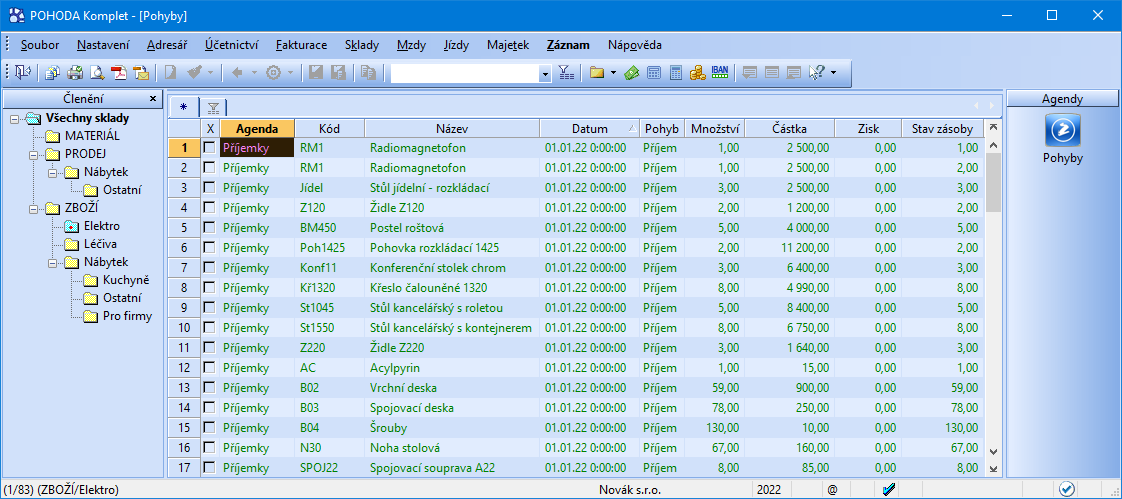The width and height of the screenshot is (1122, 499).
Task: Click the gold coins toolbar icon
Action: [x=698, y=73]
